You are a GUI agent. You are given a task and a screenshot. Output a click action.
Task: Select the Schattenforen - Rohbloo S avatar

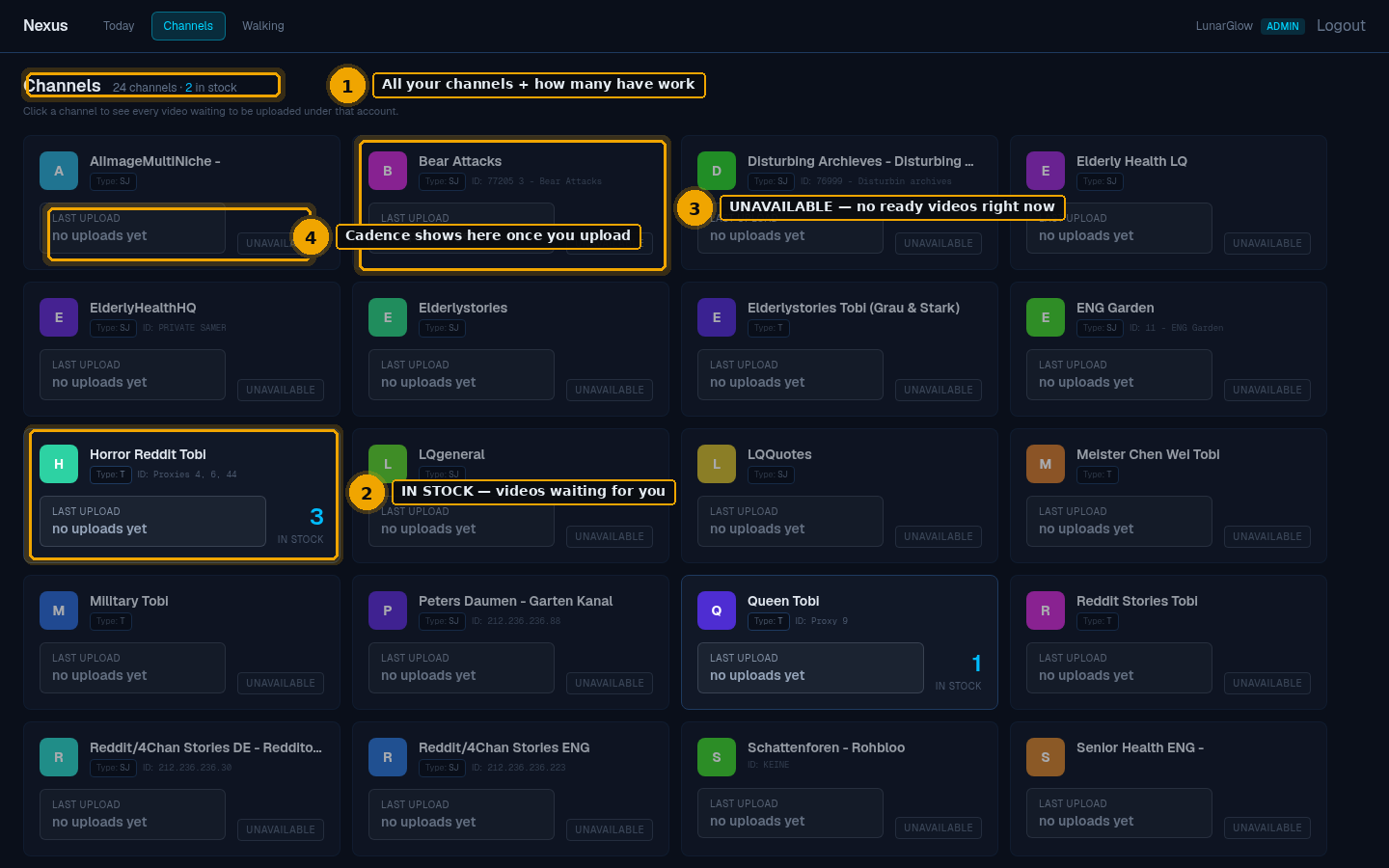(x=717, y=757)
